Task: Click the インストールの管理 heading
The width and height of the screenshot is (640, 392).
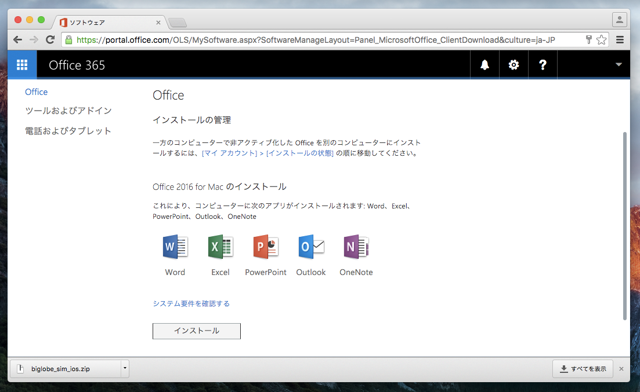Action: tap(192, 120)
